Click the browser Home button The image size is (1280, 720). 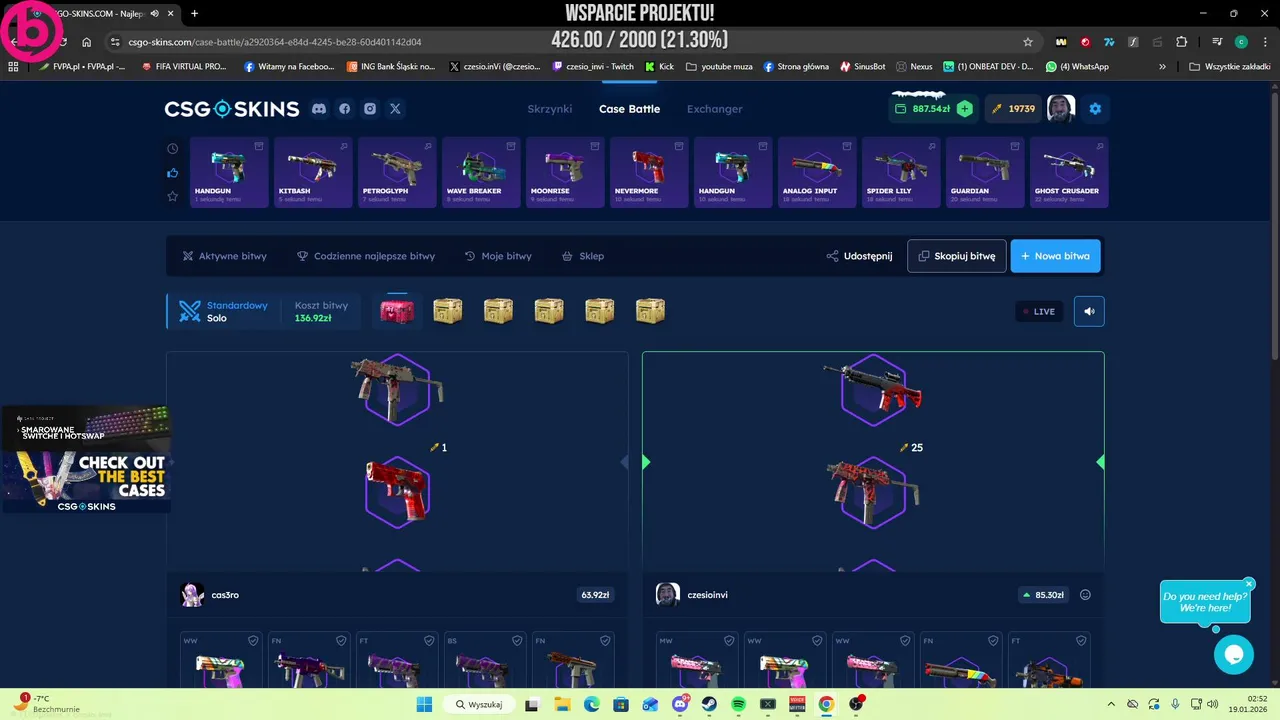pos(87,42)
